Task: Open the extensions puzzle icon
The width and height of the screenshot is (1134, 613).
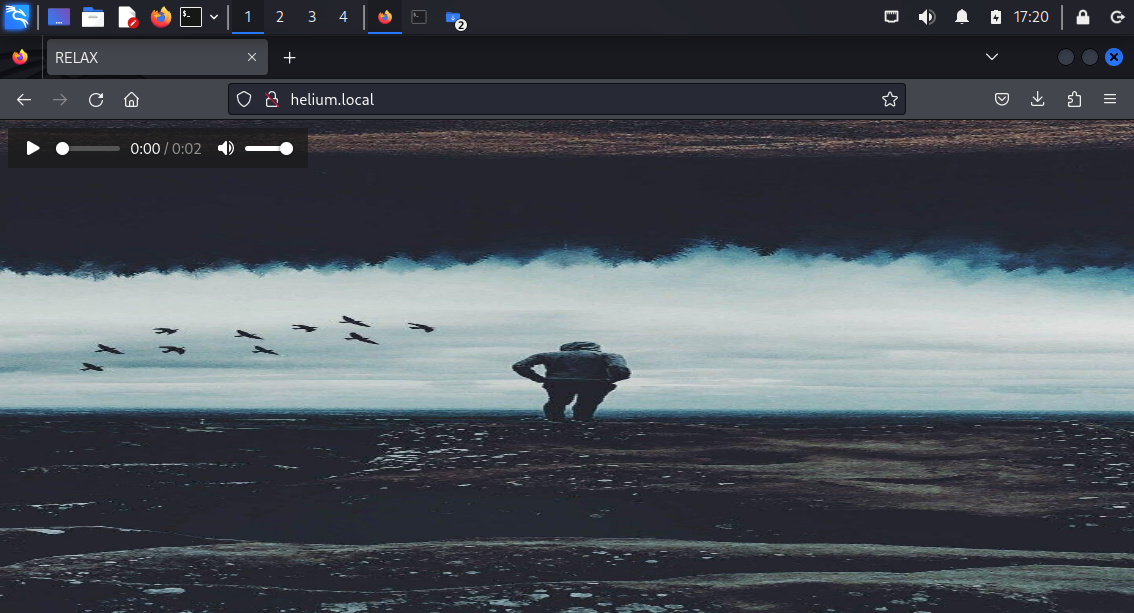Action: (1074, 99)
